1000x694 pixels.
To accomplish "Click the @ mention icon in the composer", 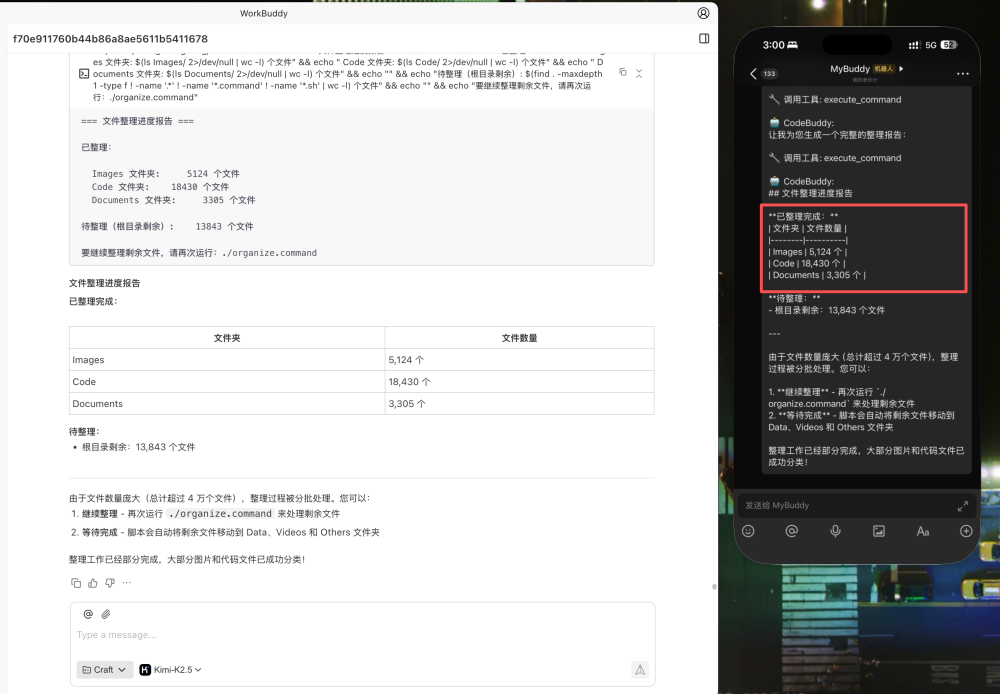I will (x=87, y=613).
